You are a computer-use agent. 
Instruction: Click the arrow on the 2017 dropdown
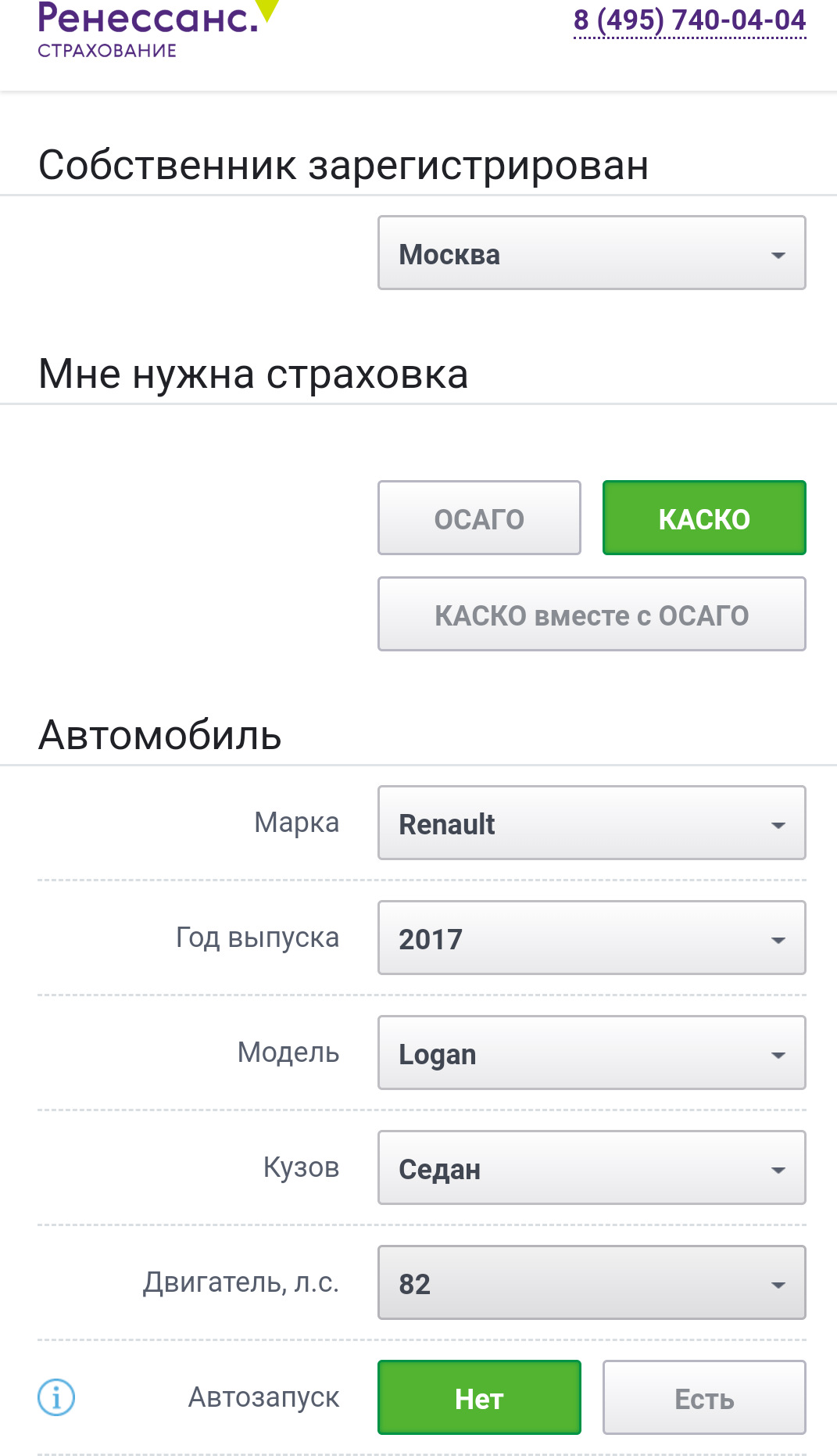(778, 940)
